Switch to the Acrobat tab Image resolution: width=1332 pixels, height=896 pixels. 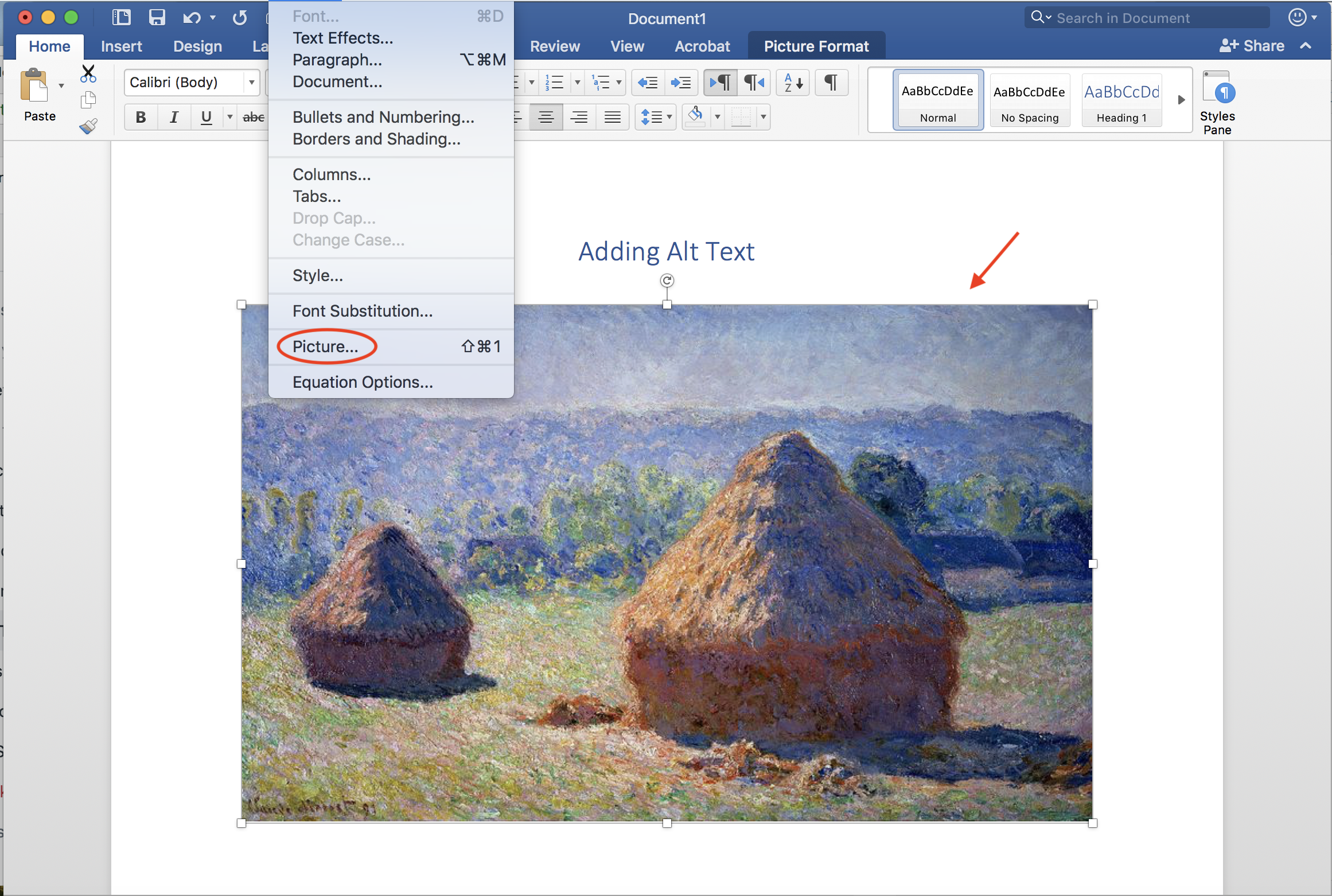click(702, 46)
